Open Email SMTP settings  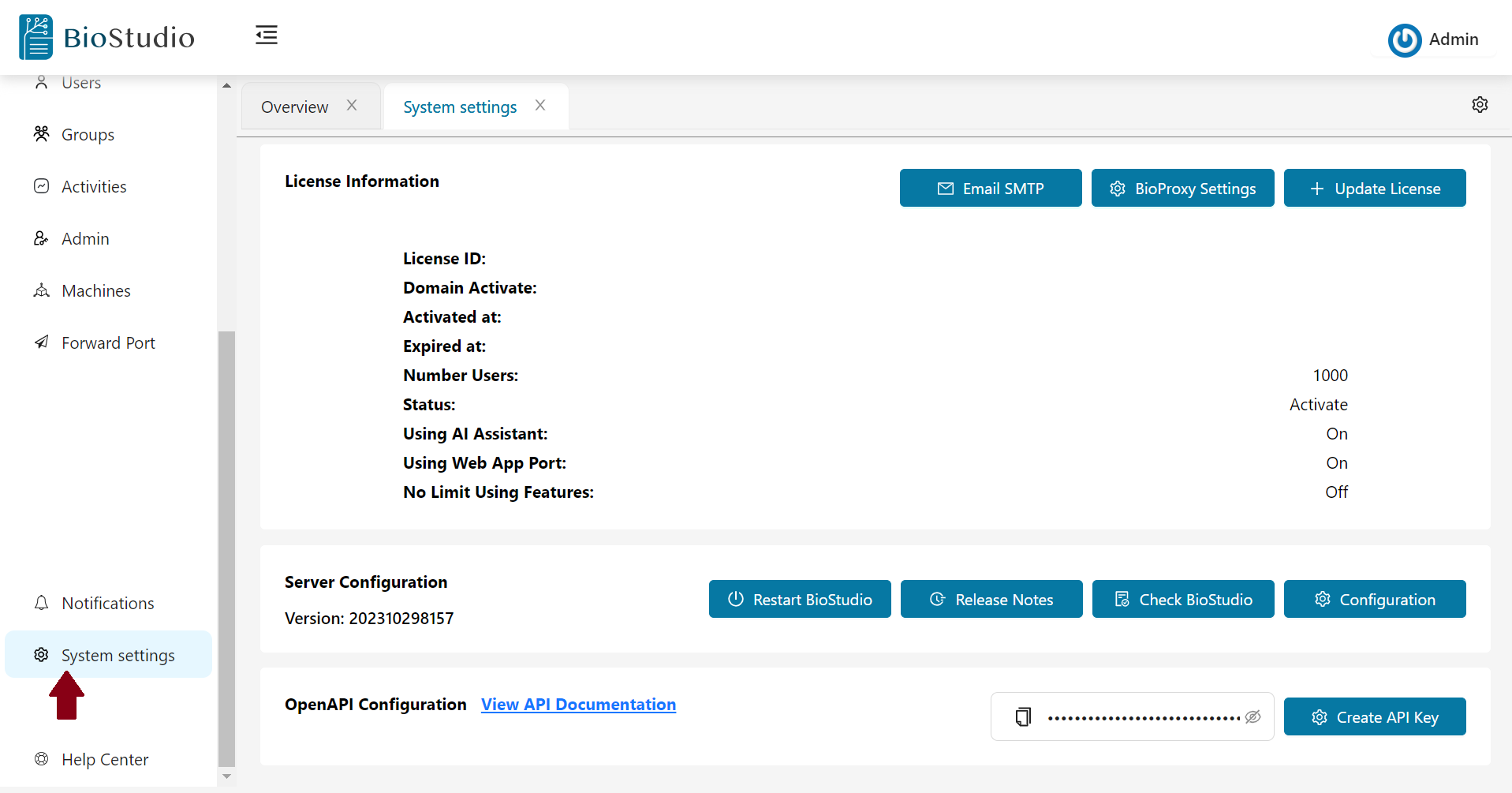tap(991, 188)
